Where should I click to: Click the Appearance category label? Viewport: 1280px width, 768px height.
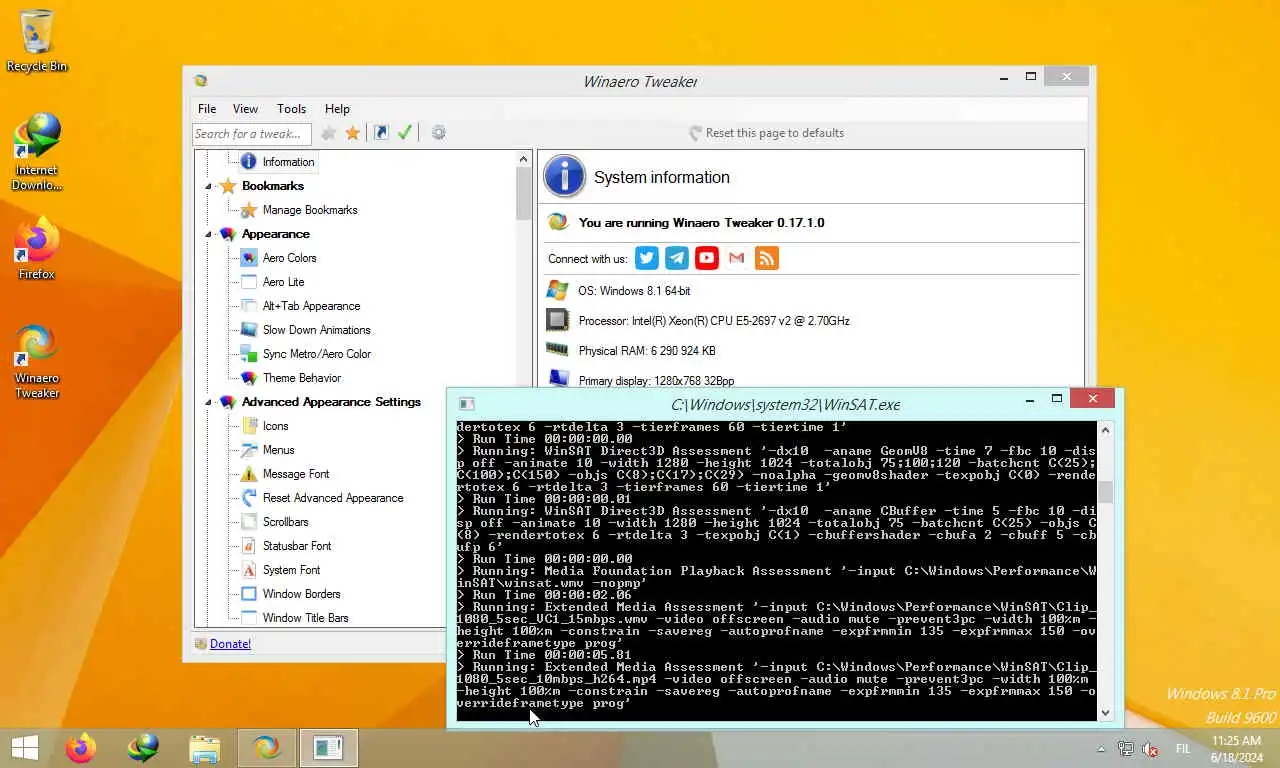[275, 234]
